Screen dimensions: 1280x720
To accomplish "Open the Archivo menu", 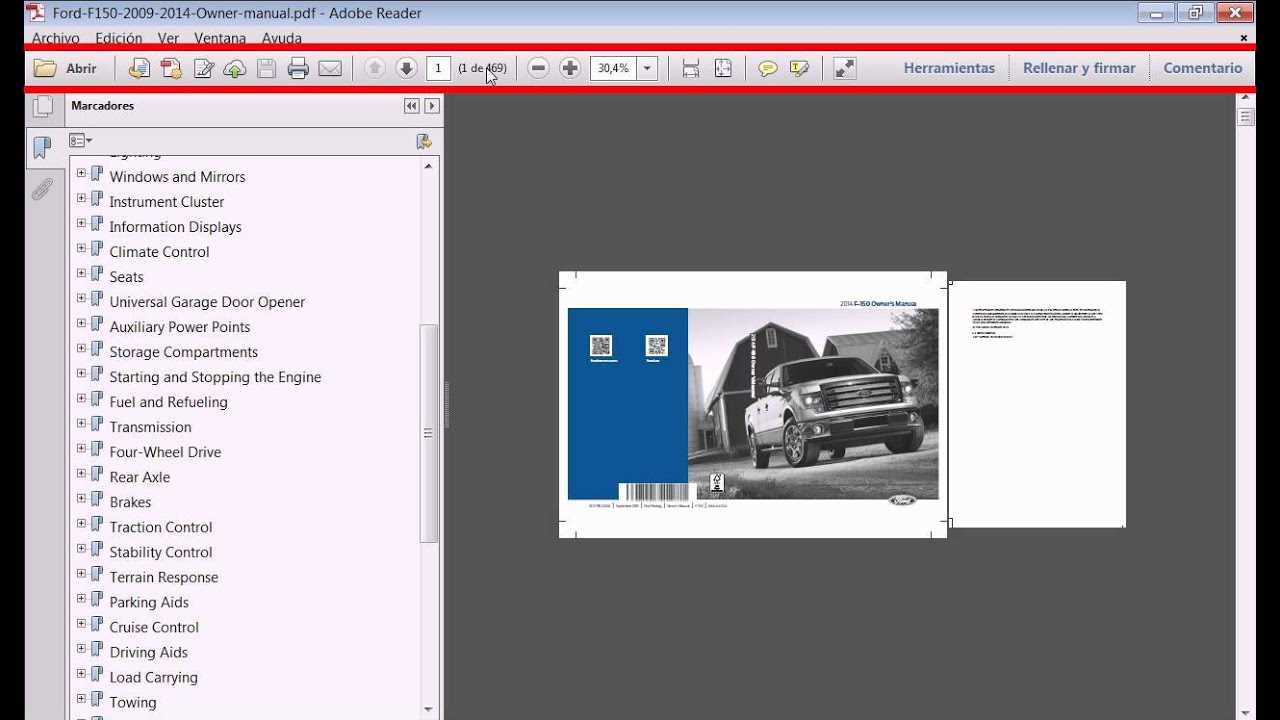I will pos(56,38).
